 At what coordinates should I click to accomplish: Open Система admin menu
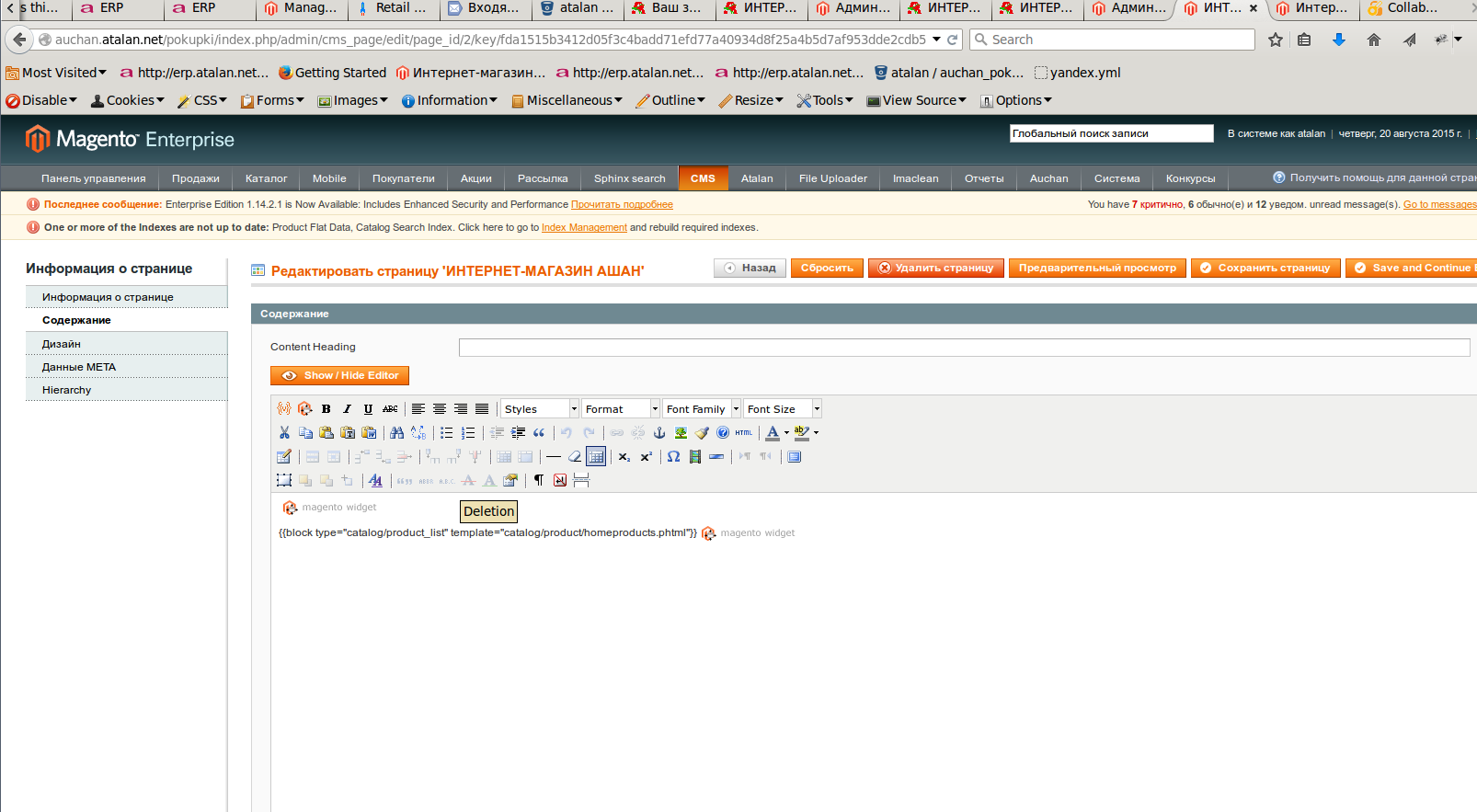pos(1116,178)
